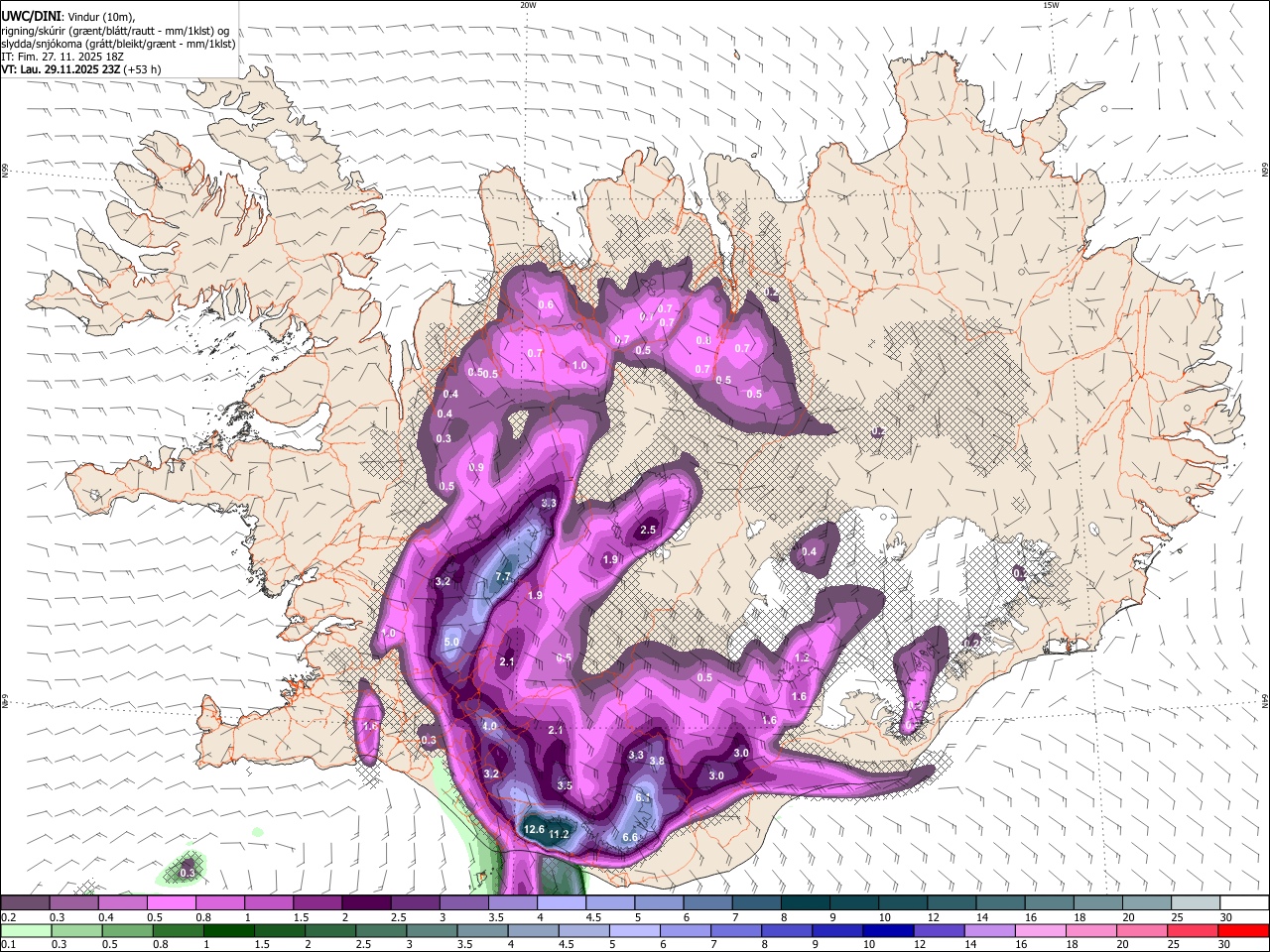The image size is (1270, 952).
Task: Click the 0.9 precipitation value on the map
Action: coord(476,467)
